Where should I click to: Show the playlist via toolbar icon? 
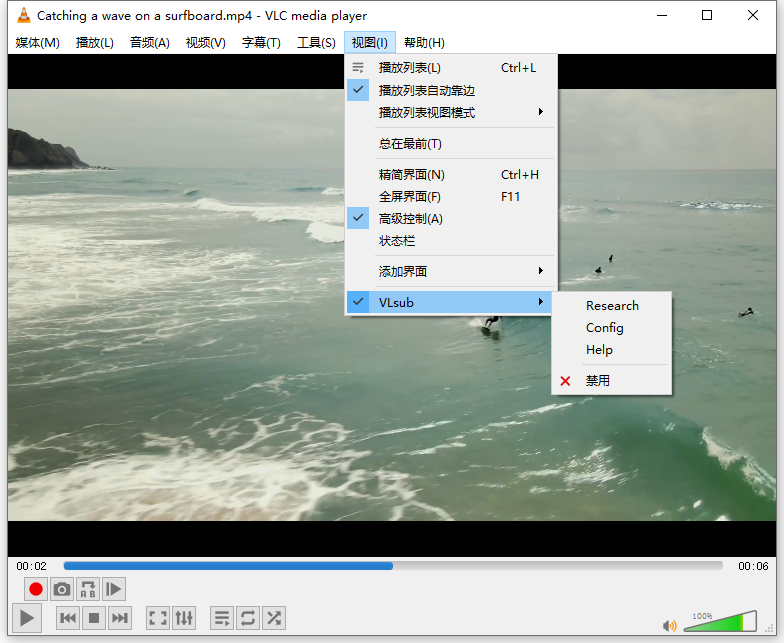[222, 618]
